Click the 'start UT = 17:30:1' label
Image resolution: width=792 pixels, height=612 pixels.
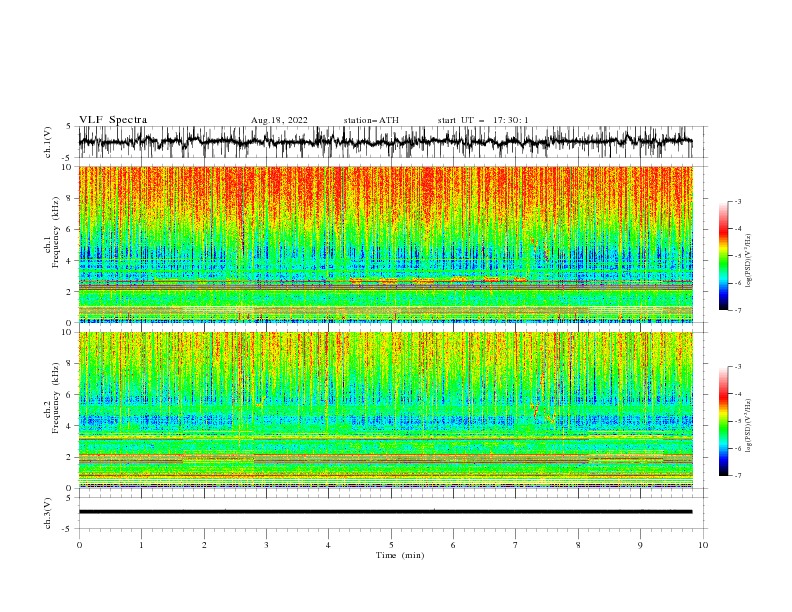tap(483, 120)
